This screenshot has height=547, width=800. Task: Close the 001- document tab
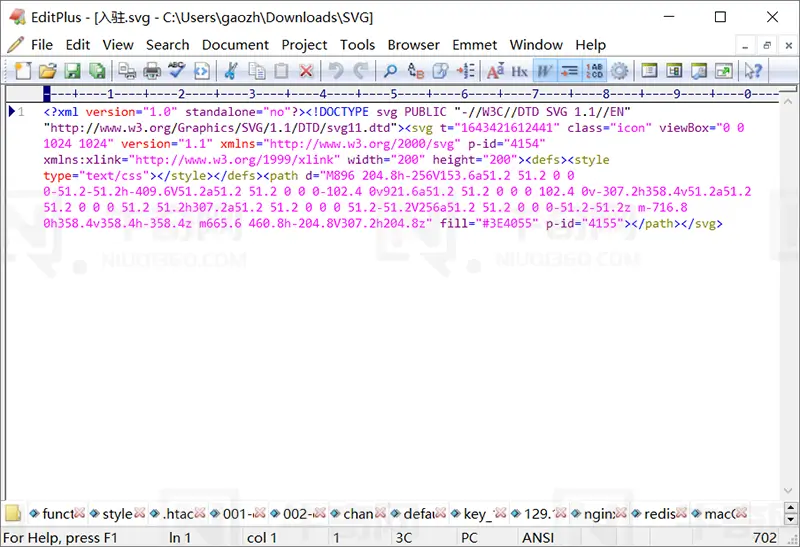[x=260, y=513]
